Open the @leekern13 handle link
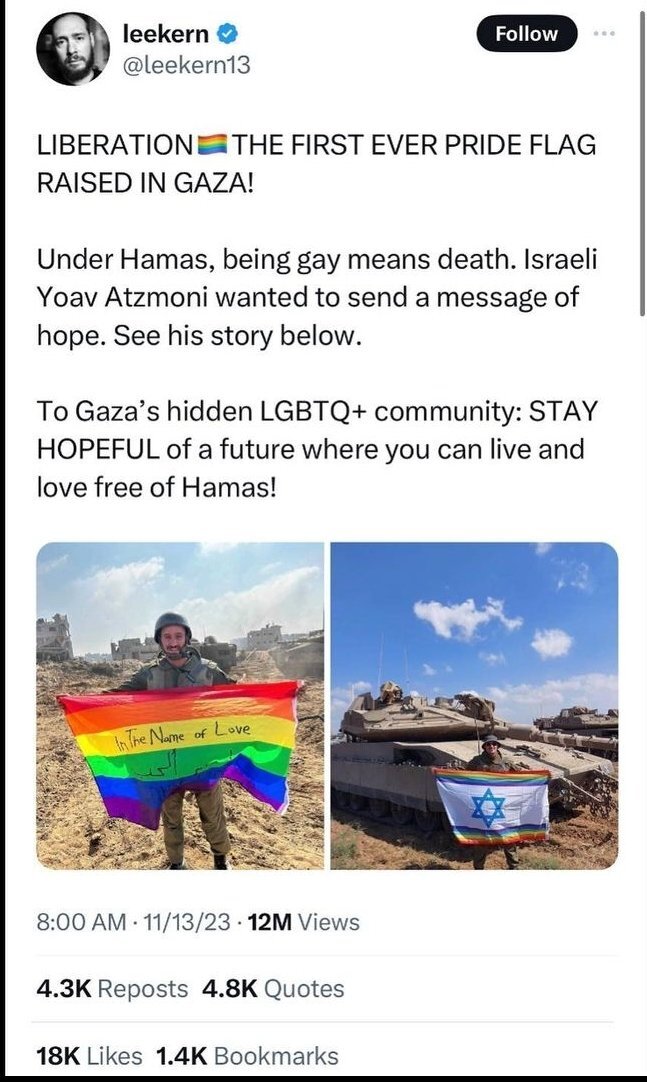The height and width of the screenshot is (1082, 647). [x=186, y=66]
